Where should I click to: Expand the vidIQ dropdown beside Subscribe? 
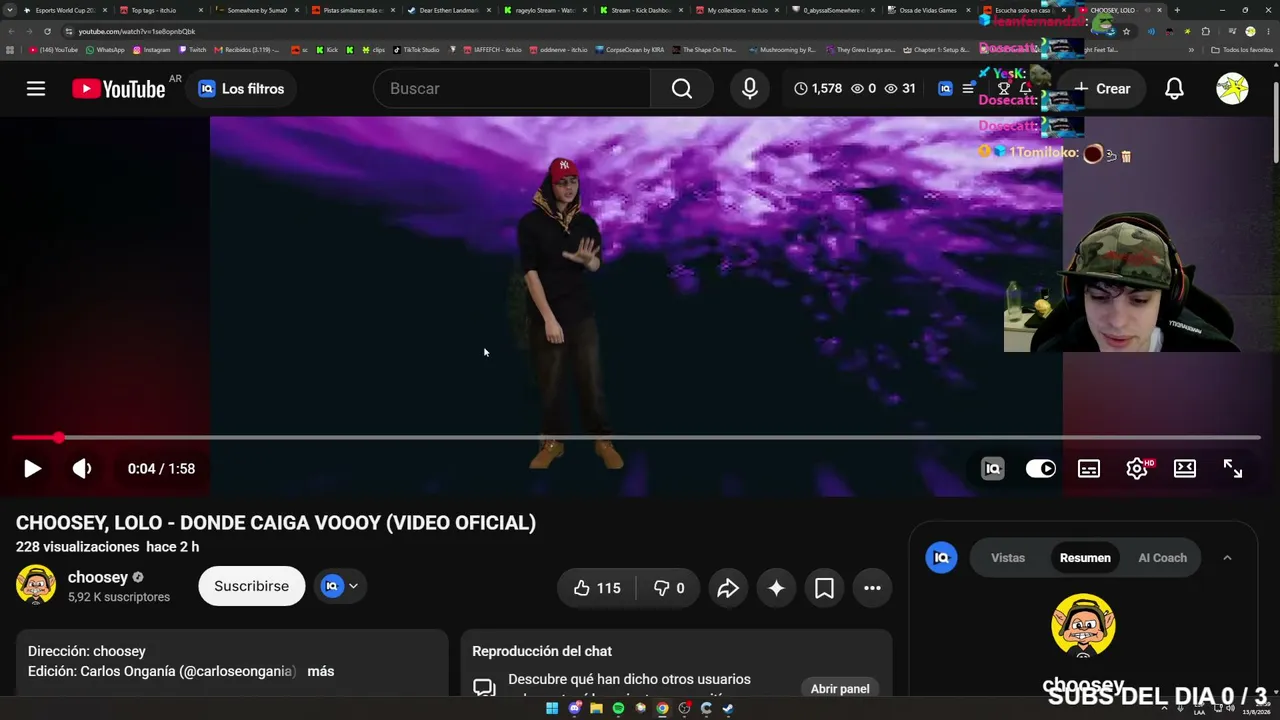pyautogui.click(x=341, y=586)
